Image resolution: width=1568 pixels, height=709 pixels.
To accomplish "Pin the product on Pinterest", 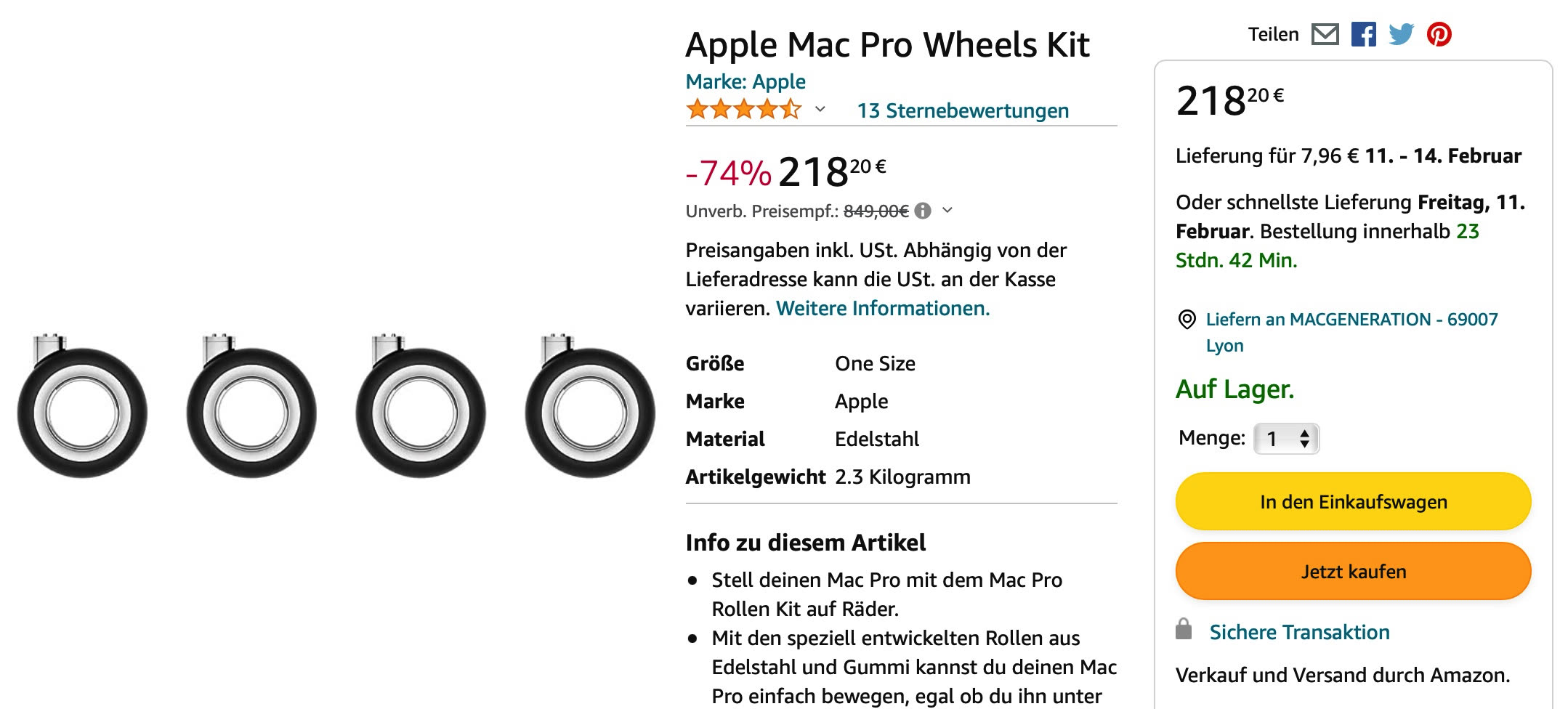I will point(1441,33).
